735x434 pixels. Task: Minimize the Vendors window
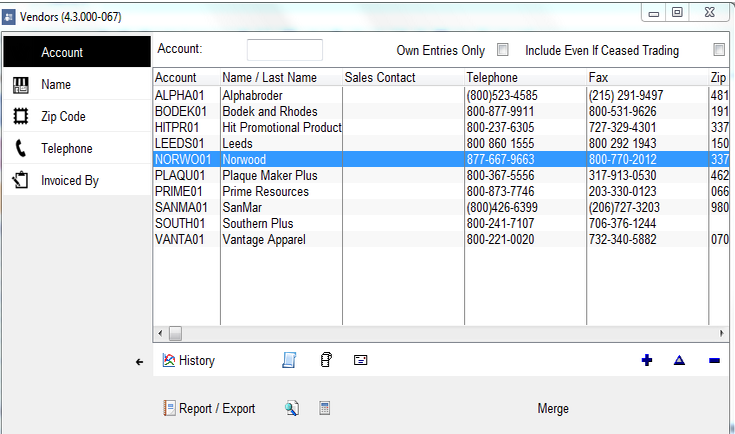pos(654,13)
